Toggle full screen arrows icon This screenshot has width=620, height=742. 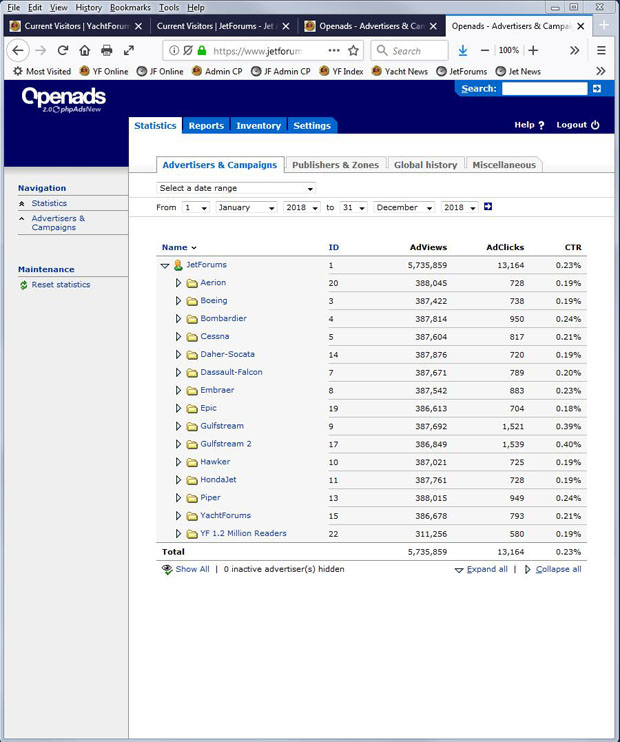tap(129, 50)
